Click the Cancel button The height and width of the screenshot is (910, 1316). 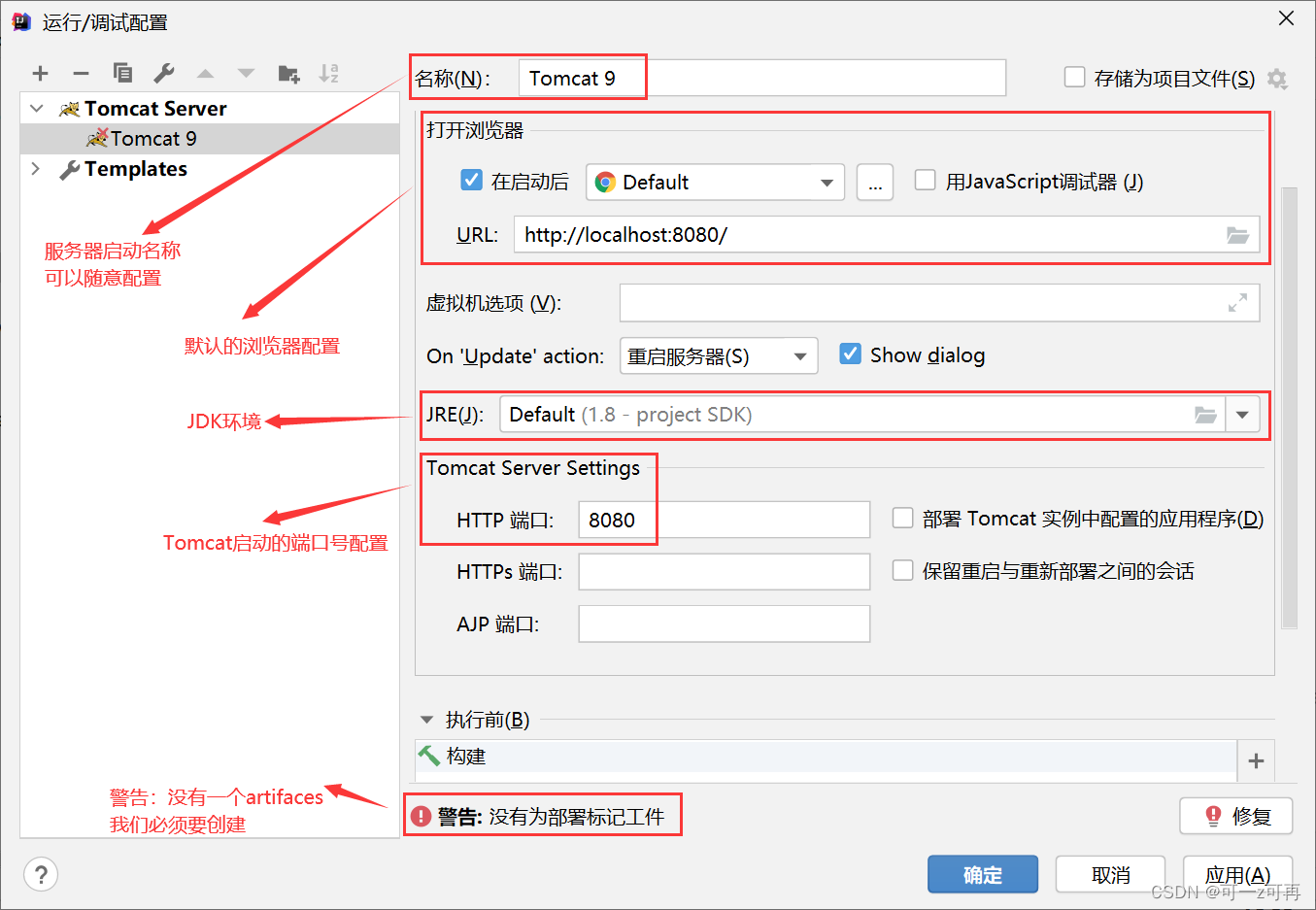click(x=1110, y=874)
